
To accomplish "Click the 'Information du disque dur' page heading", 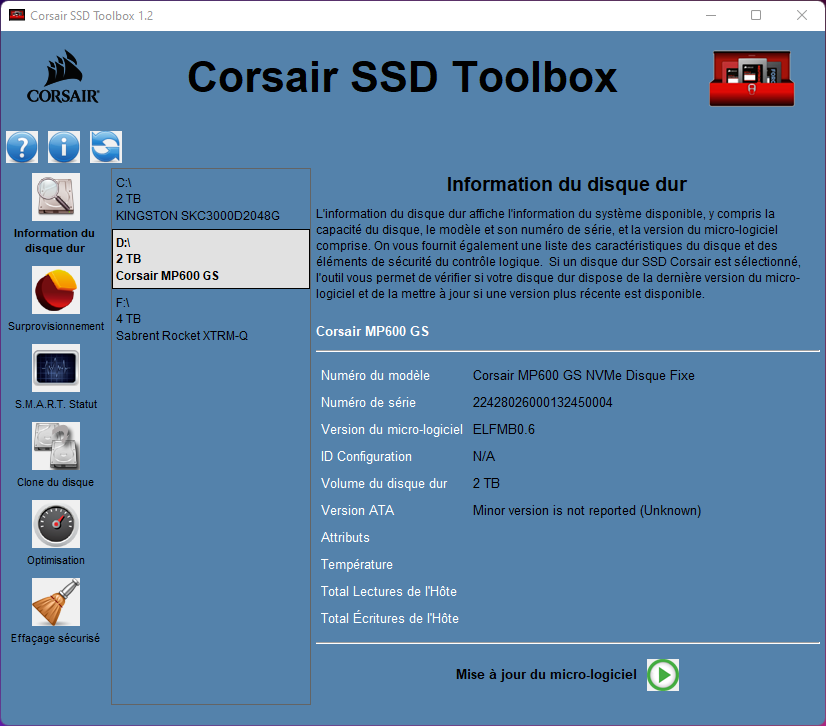I will coord(567,184).
